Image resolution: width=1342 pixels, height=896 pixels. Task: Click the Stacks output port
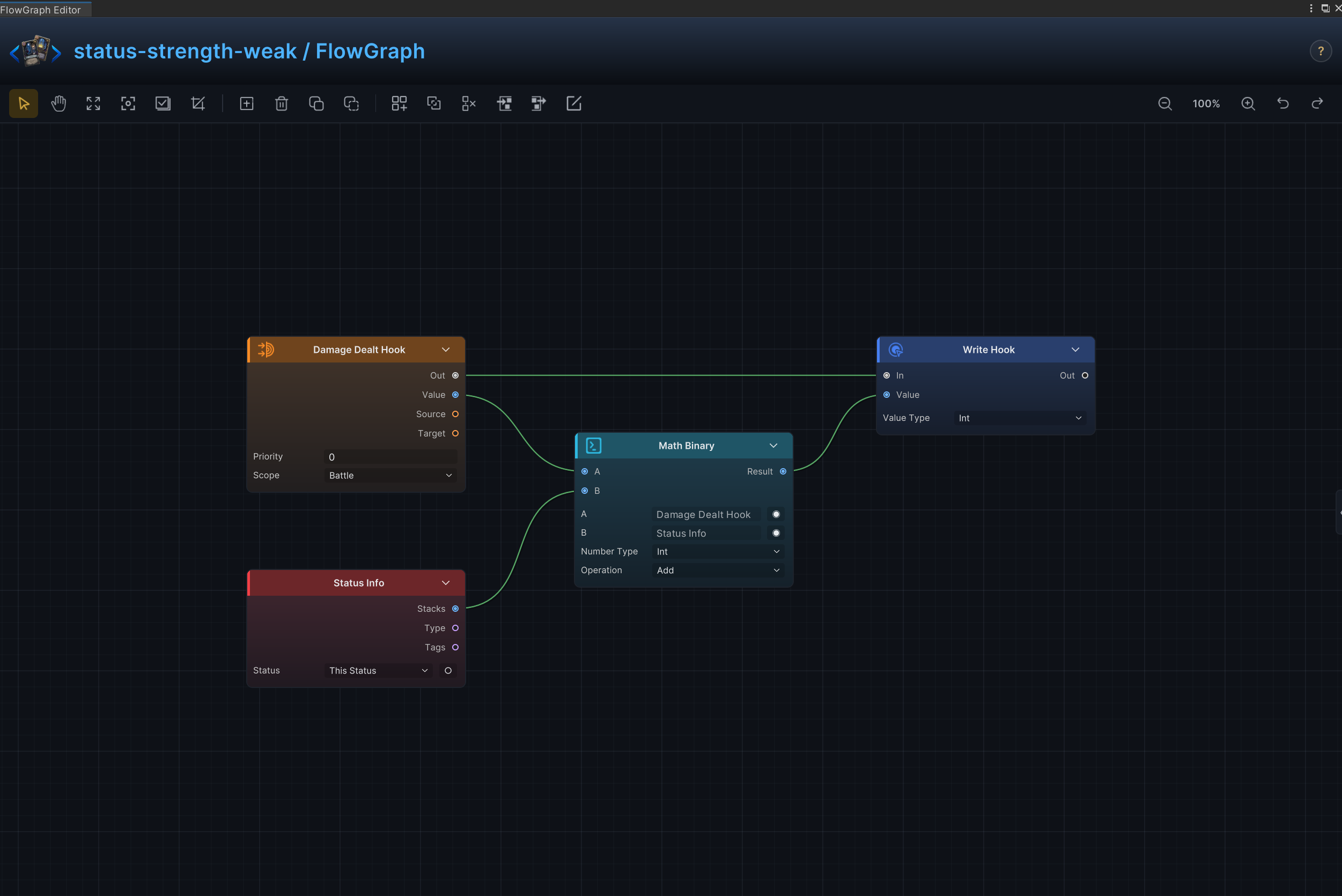pyautogui.click(x=455, y=609)
